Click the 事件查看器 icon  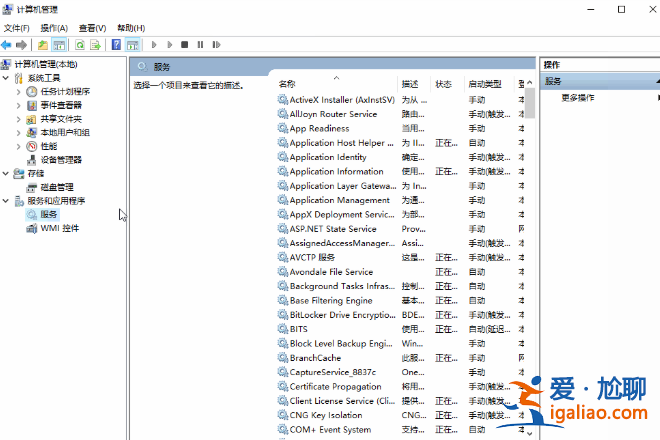(32, 105)
